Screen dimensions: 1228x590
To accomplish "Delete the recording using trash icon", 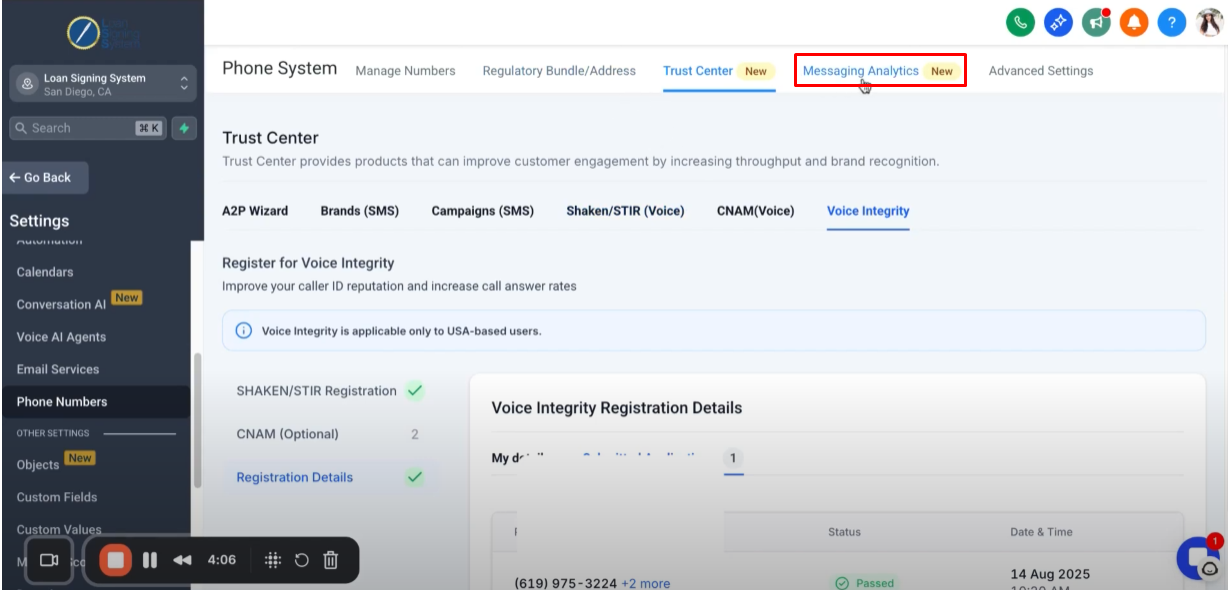I will (x=331, y=560).
